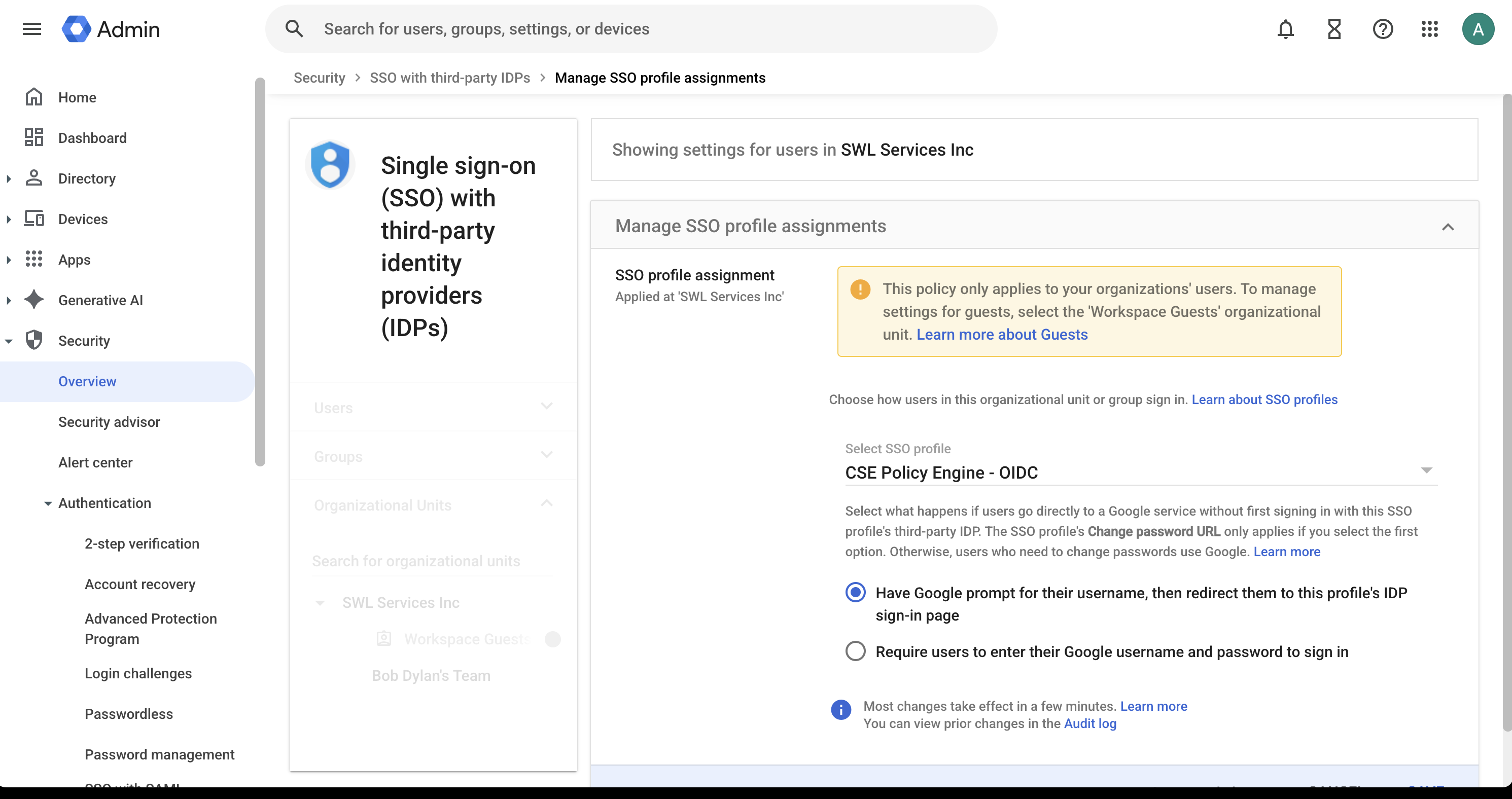Click the Devices icon in sidebar

click(x=34, y=218)
